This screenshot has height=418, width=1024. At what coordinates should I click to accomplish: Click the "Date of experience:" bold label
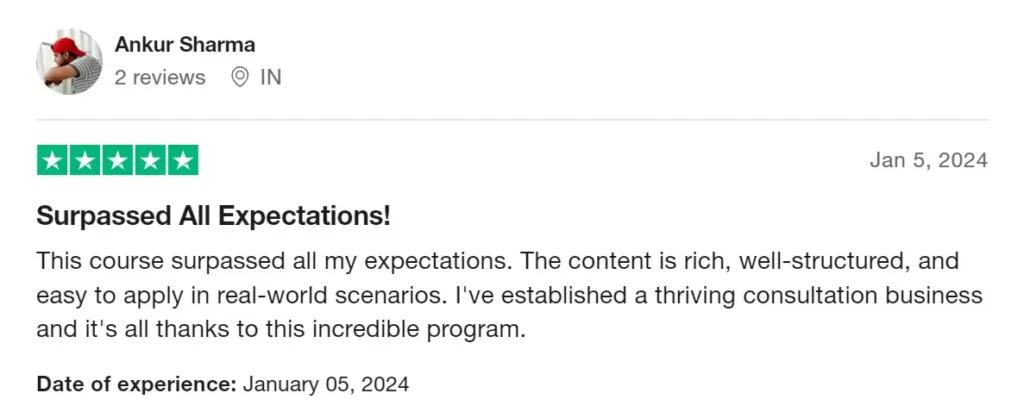136,384
